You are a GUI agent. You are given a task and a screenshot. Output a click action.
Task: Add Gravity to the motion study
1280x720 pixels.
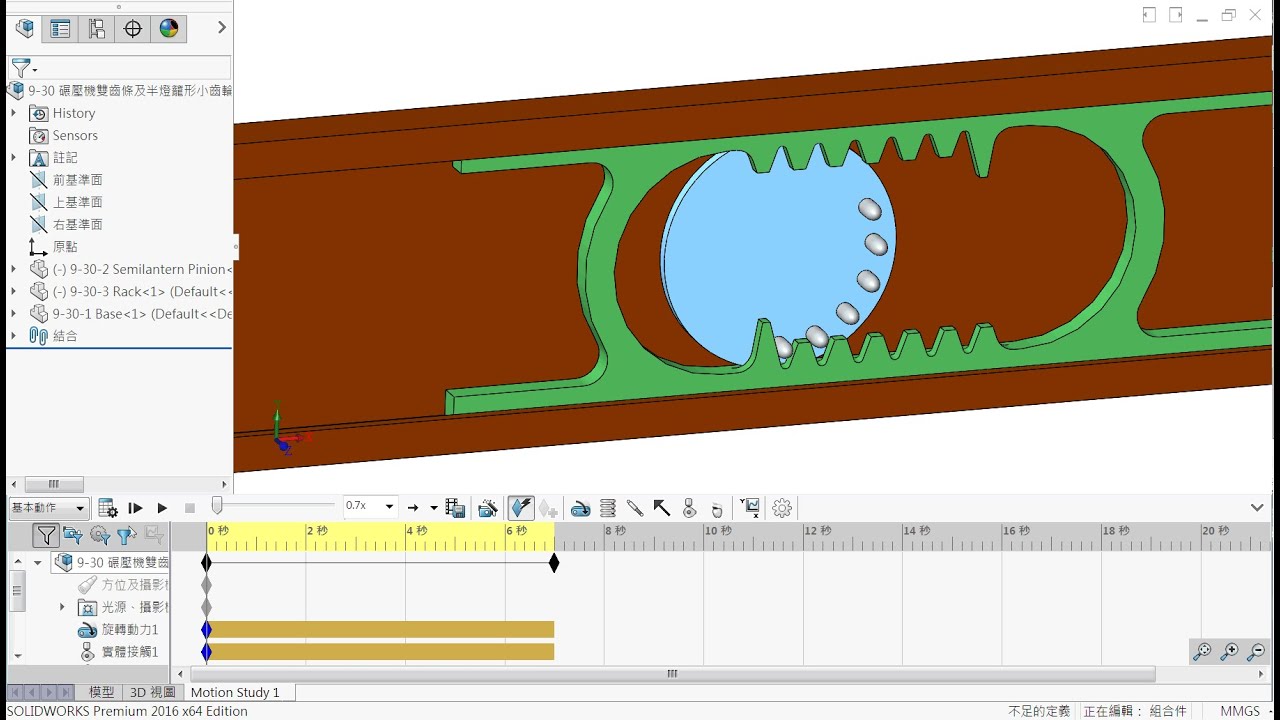[716, 508]
